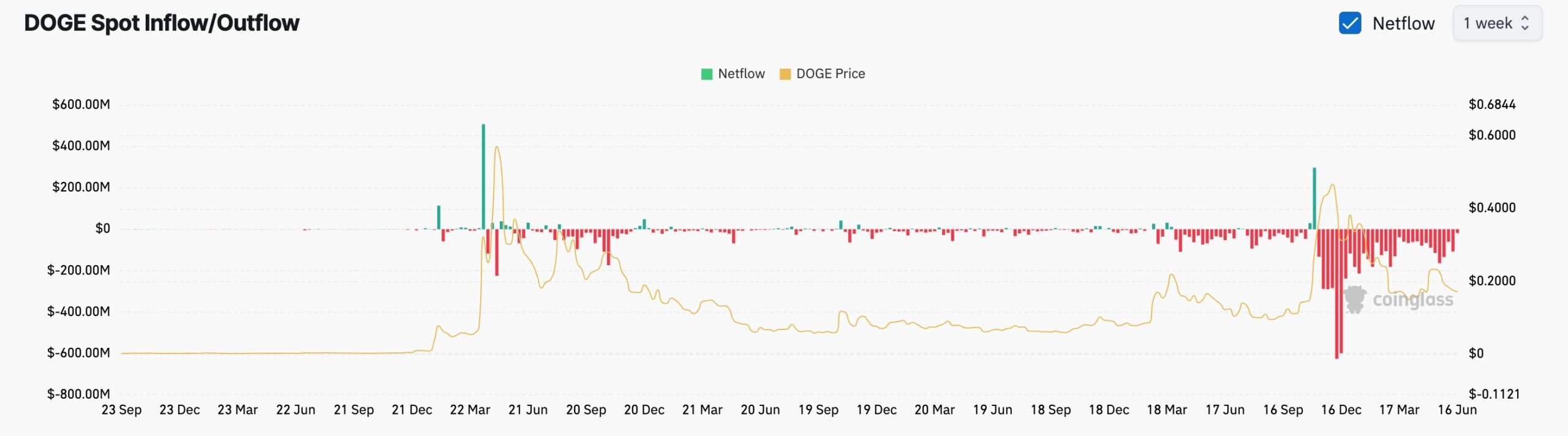Click the 20 Dec date label
This screenshot has height=436, width=1568.
tap(644, 410)
